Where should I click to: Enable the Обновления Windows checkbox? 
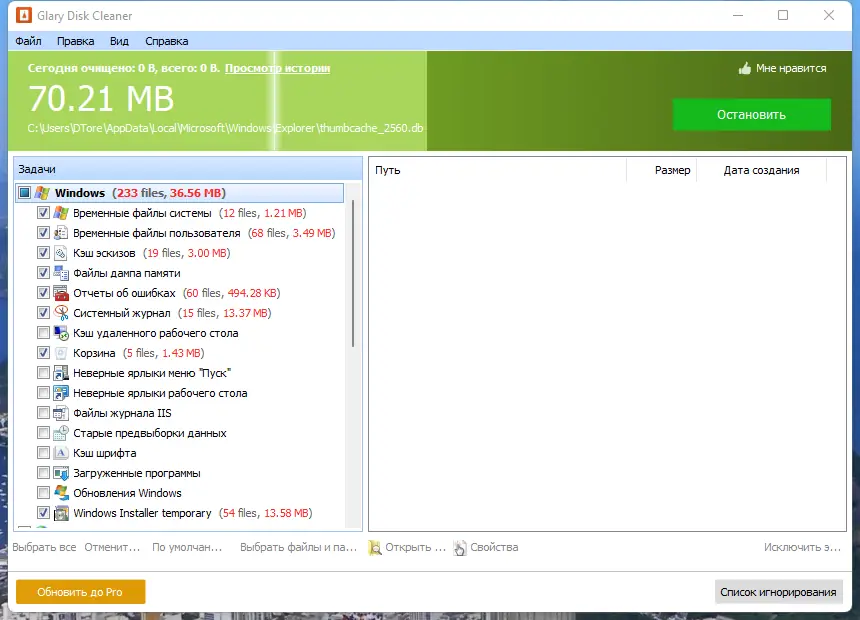(x=43, y=493)
